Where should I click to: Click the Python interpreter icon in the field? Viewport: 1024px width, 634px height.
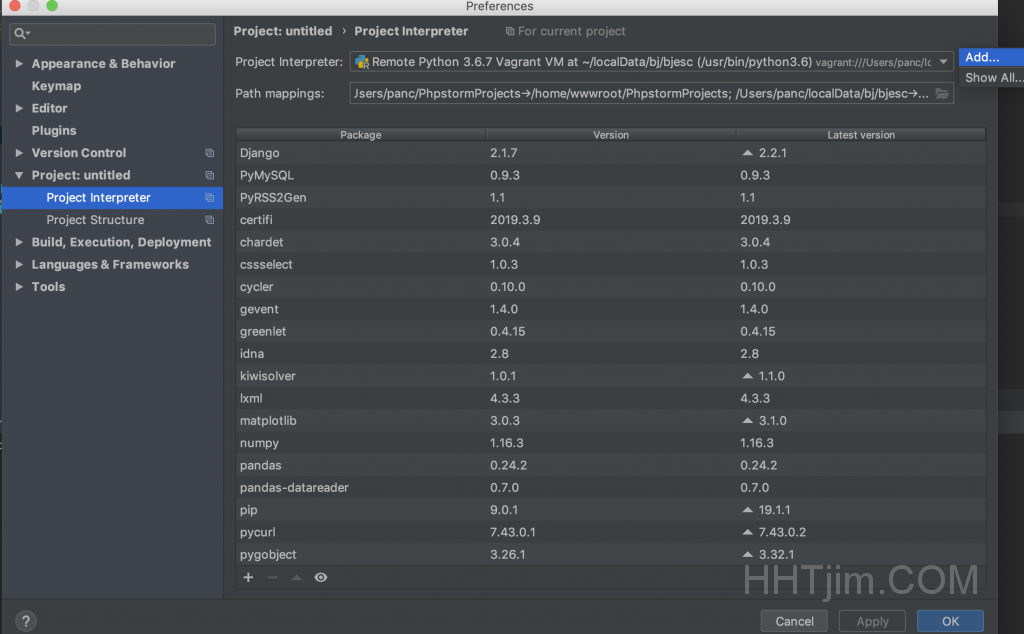click(x=361, y=62)
